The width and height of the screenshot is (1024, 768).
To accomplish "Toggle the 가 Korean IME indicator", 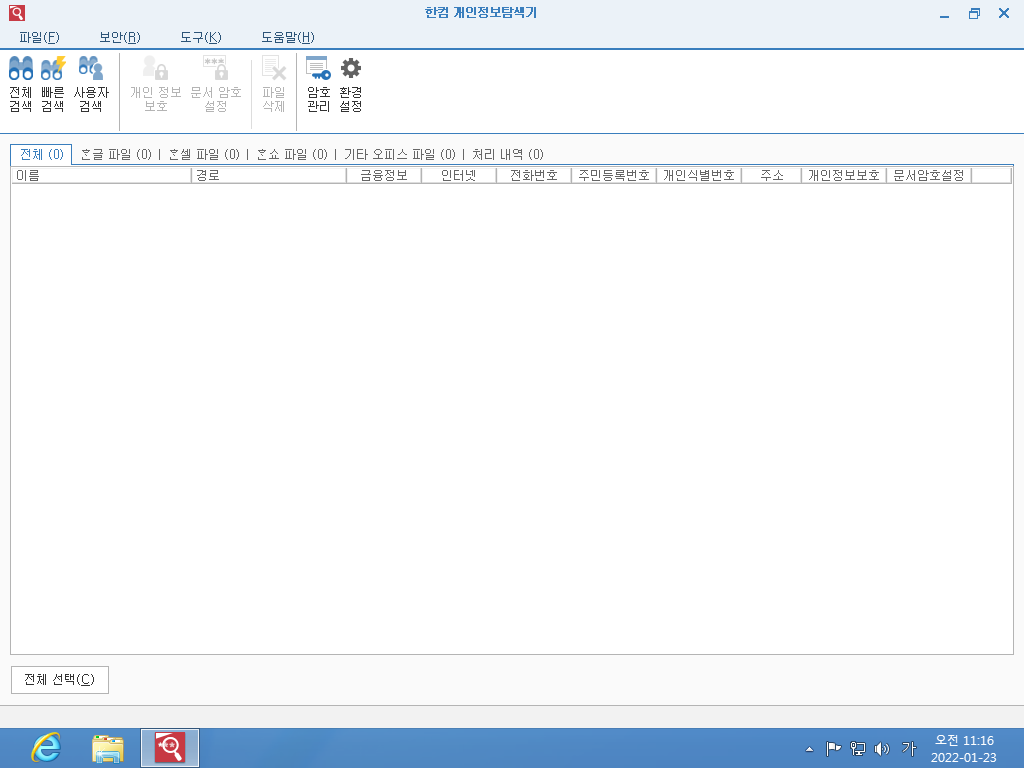I will pyautogui.click(x=908, y=749).
